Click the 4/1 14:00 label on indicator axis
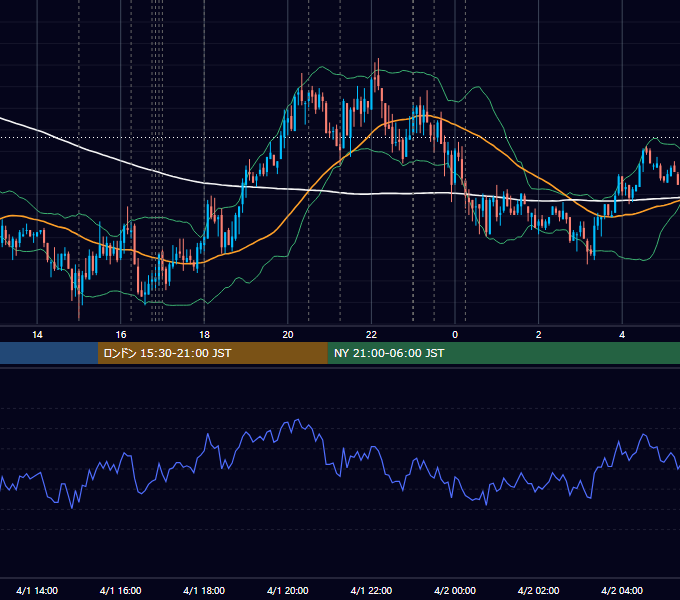Image resolution: width=680 pixels, height=600 pixels. (37, 590)
